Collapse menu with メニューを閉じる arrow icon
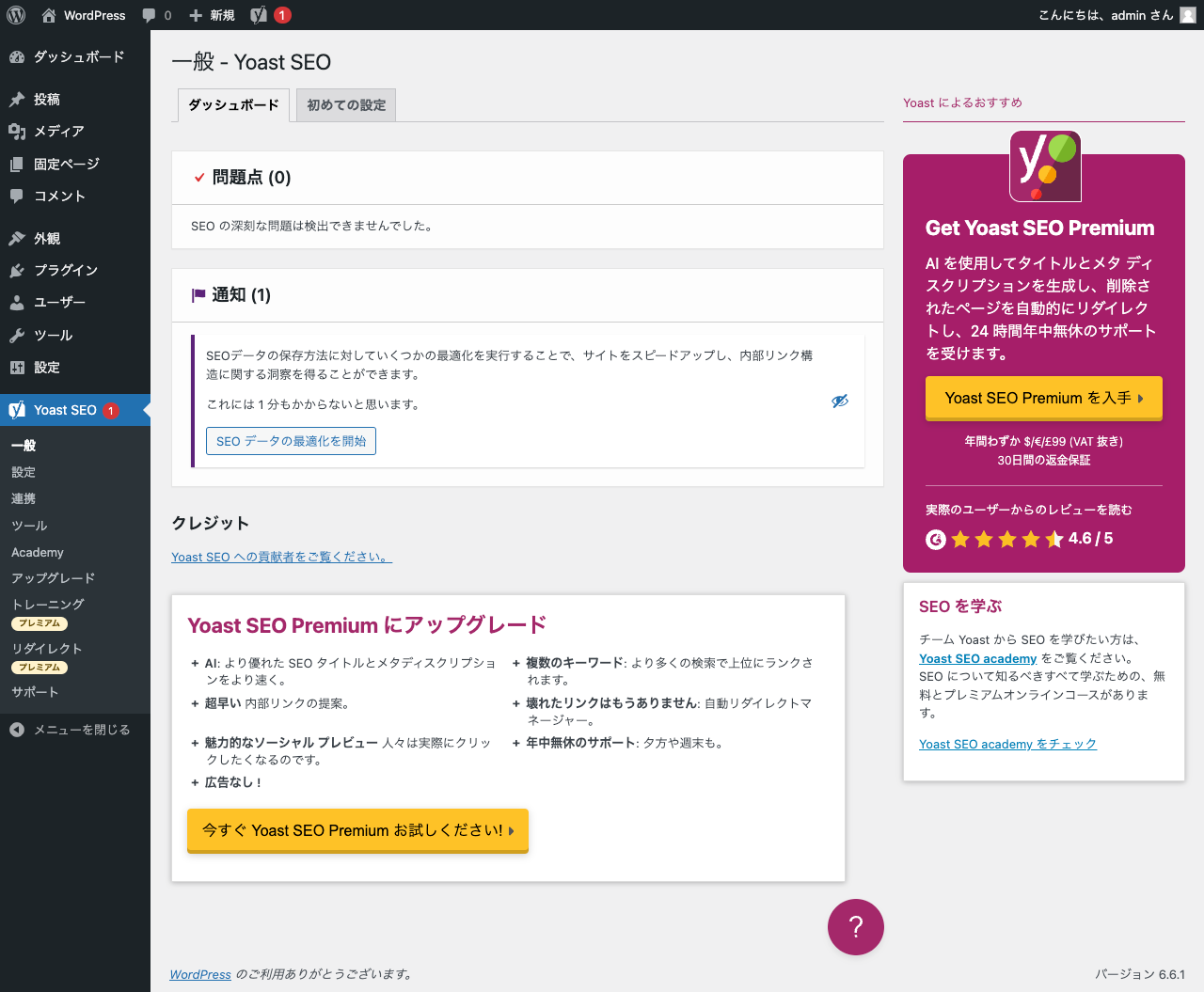This screenshot has height=992, width=1204. coord(17,730)
